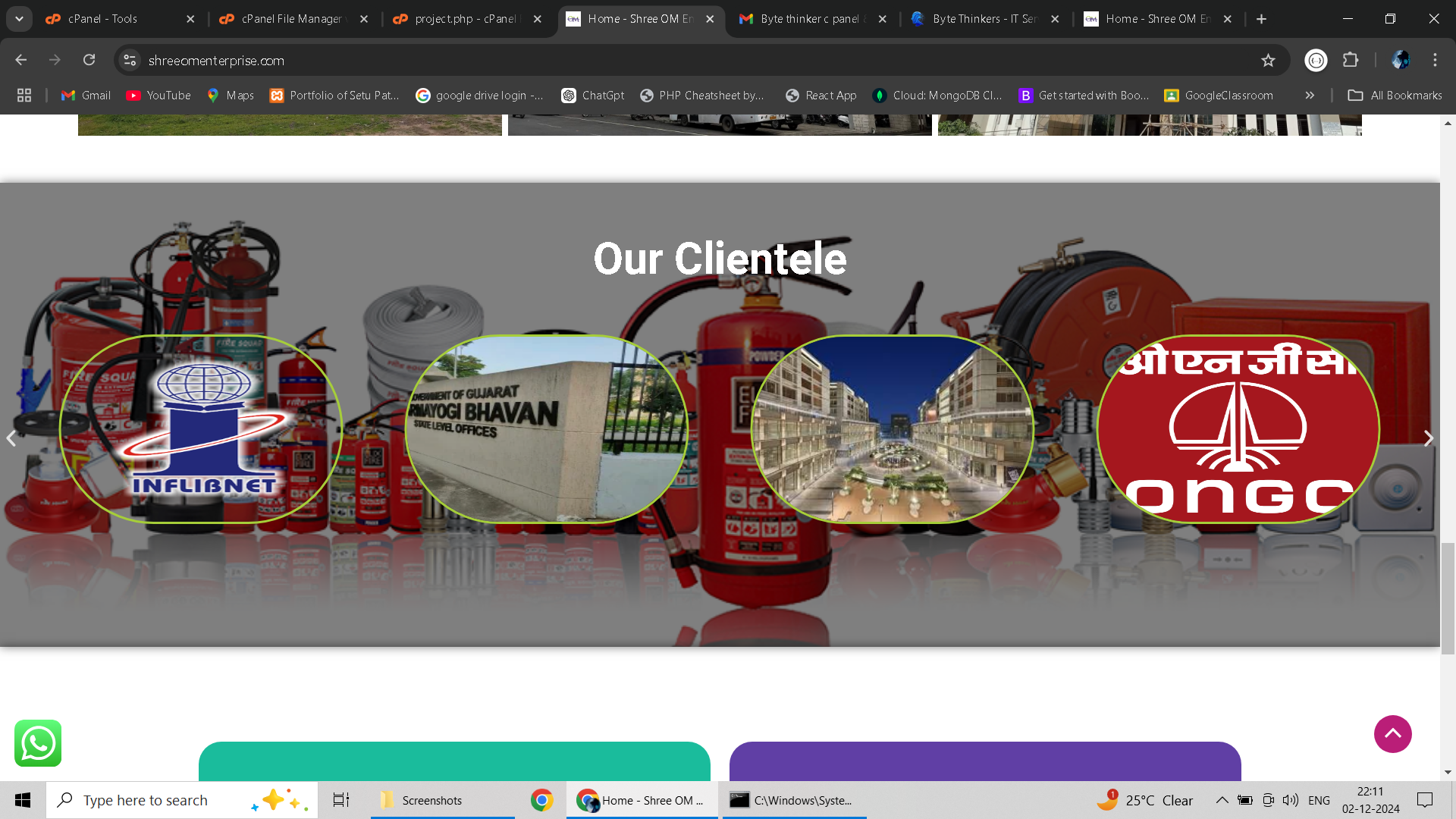The height and width of the screenshot is (819, 1456).
Task: Click the ONGC client logo thumbnail
Action: 1238,429
